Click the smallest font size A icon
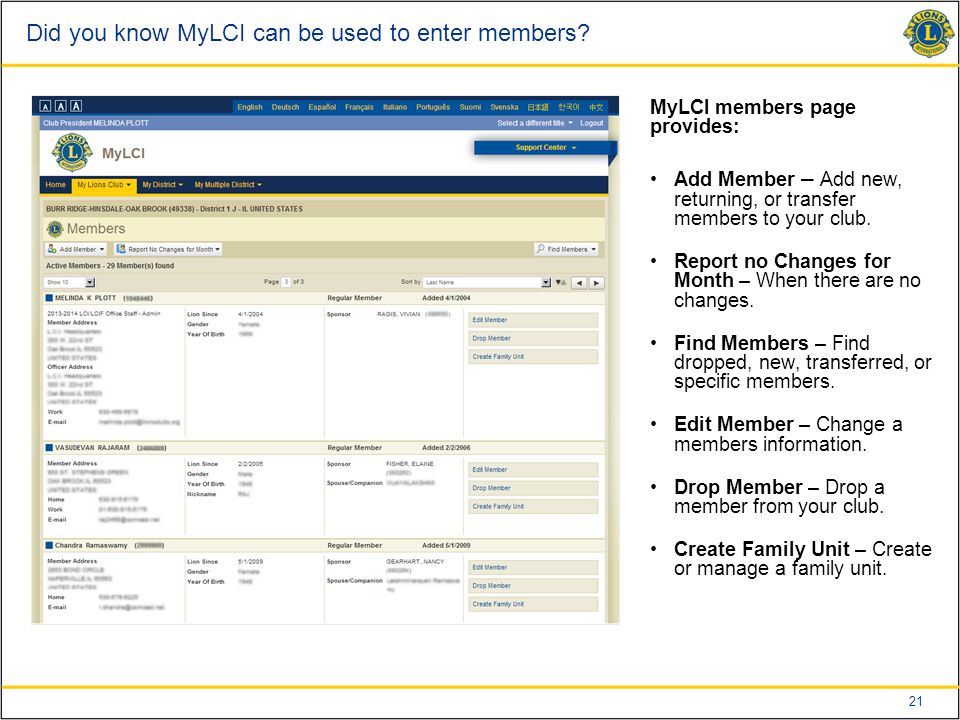This screenshot has width=960, height=720. click(x=45, y=107)
